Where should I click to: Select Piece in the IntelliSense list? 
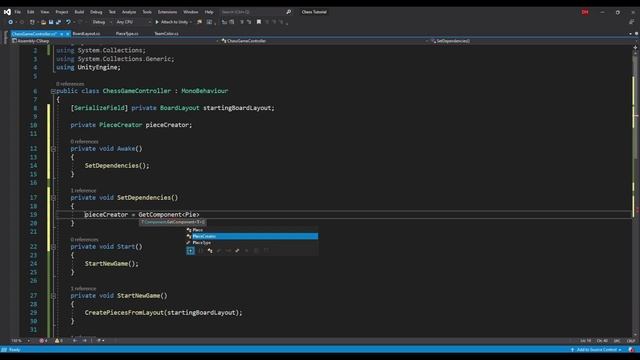252,230
